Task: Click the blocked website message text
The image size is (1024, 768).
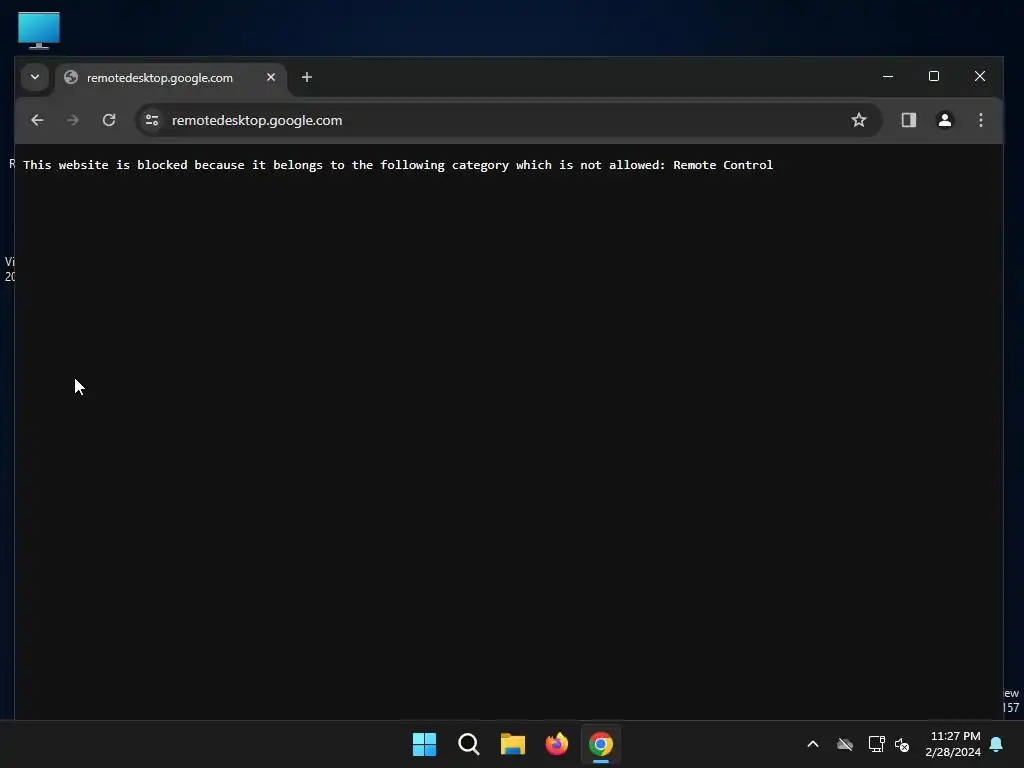Action: point(398,165)
